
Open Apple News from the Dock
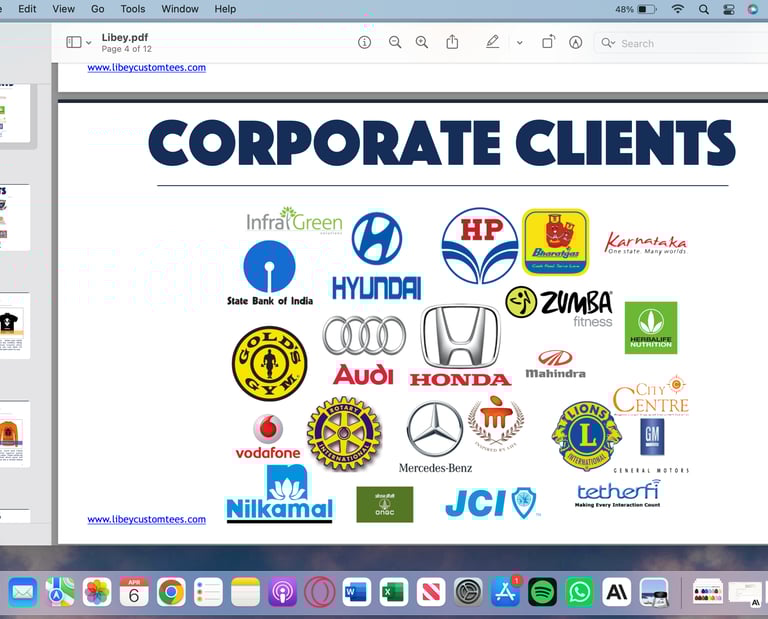431,592
